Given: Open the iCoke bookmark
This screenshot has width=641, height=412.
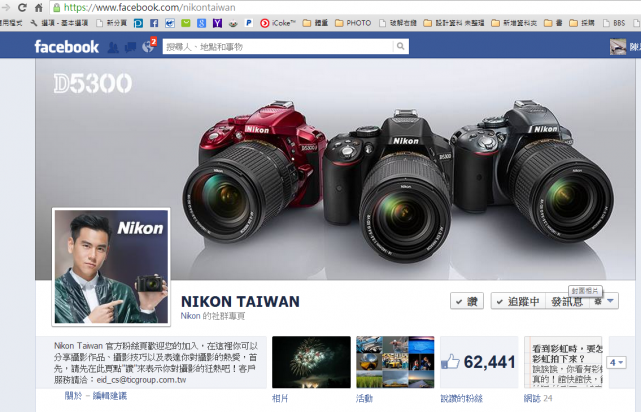Looking at the screenshot, I should 278,23.
